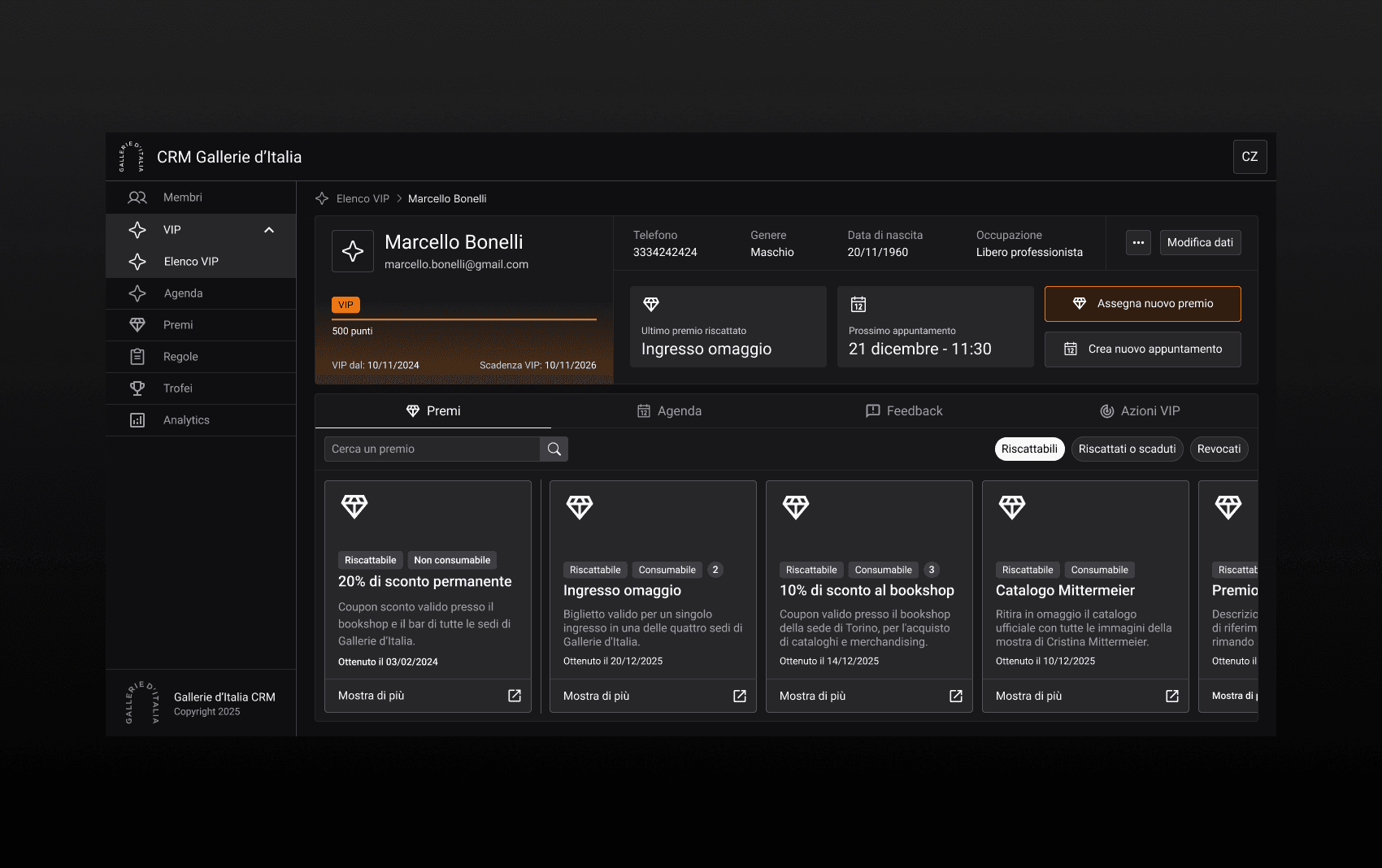Click the VIP star icon in sidebar
Screen dimensions: 1382x868
coord(137,230)
